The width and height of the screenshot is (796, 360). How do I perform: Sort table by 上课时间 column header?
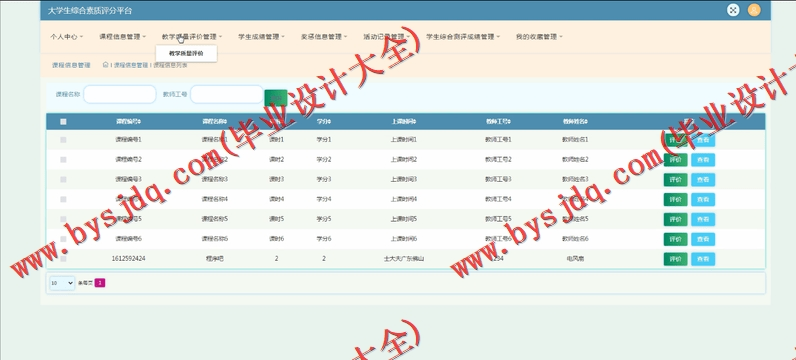(404, 122)
